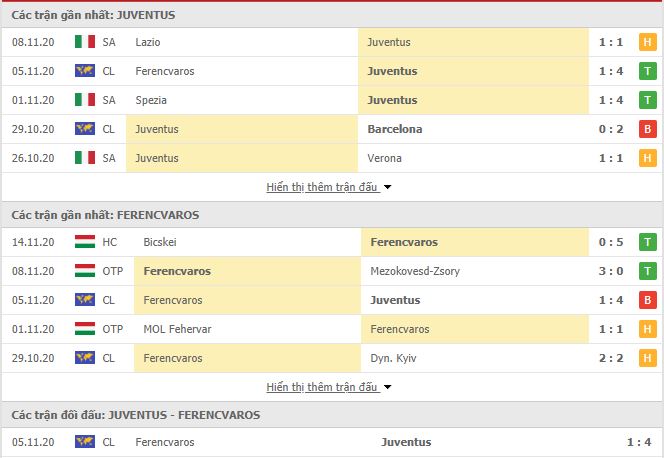Image resolution: width=664 pixels, height=458 pixels.
Task: Click the green T badge on Spezia row
Action: coord(647,100)
